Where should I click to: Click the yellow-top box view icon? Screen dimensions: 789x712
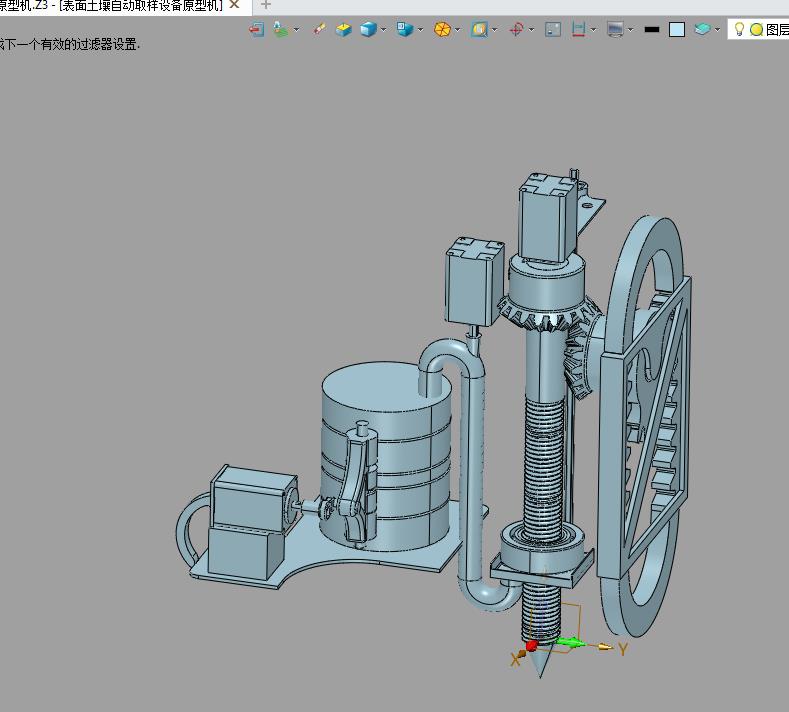point(344,30)
